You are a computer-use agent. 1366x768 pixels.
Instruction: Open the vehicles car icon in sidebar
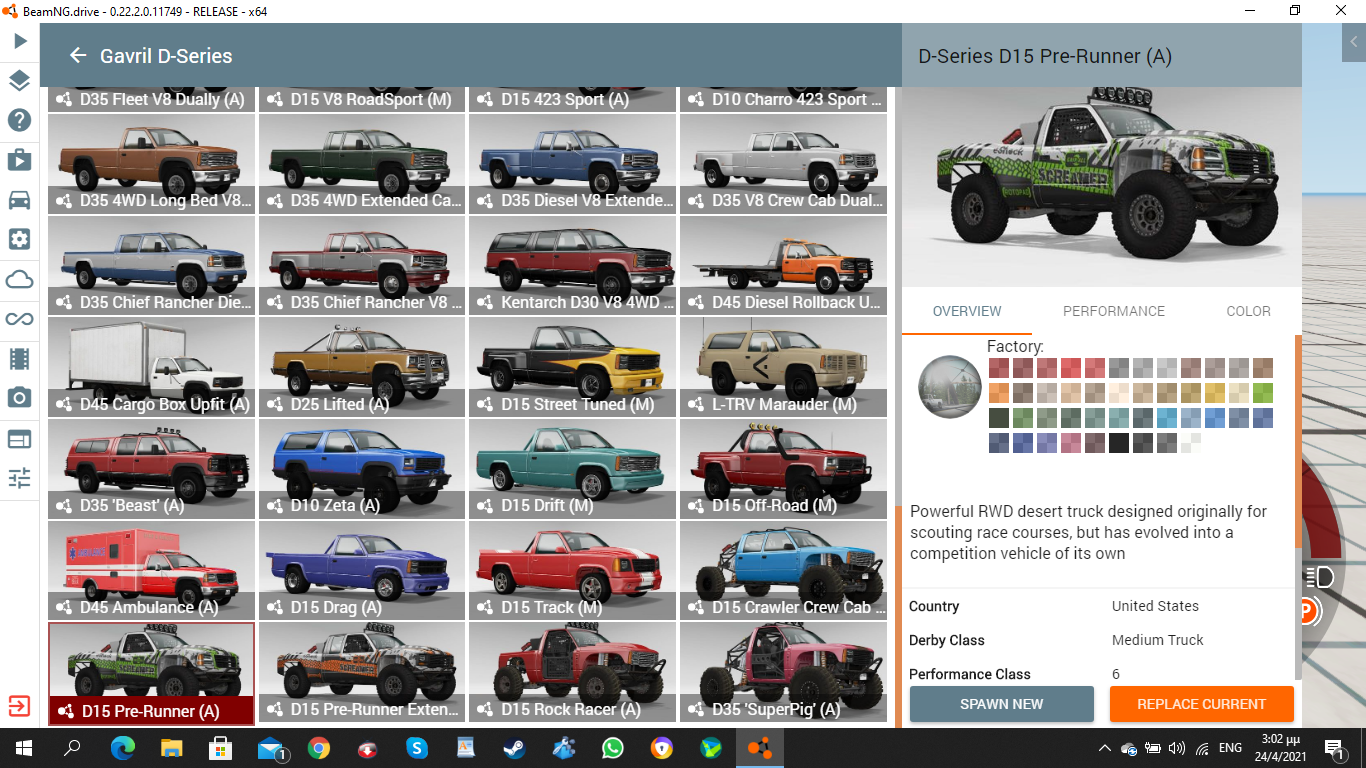pos(20,199)
